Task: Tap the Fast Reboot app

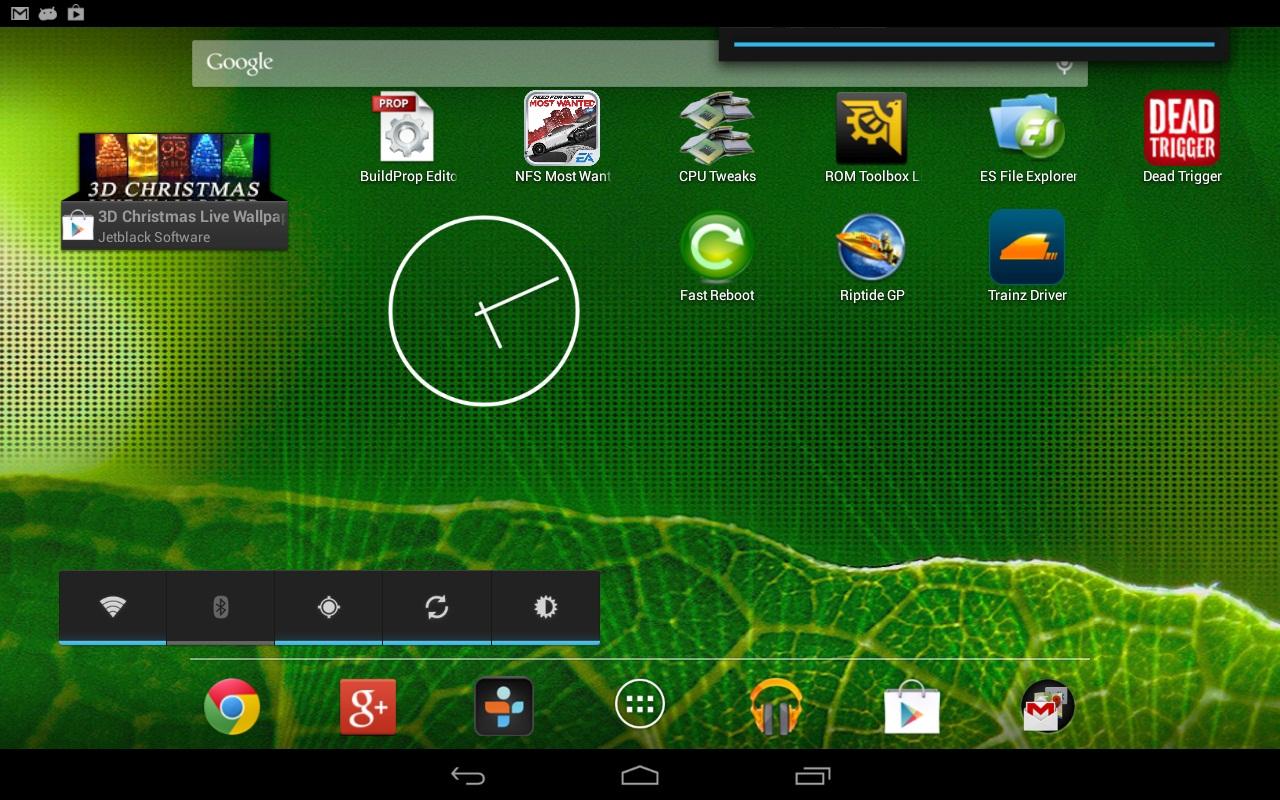Action: (x=717, y=256)
